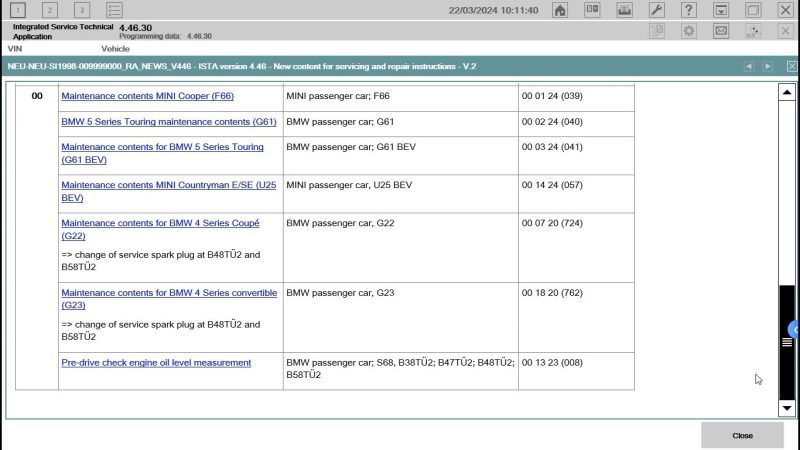Screen dimensions: 800x450
Task: Click the Integrated Service Technical Application title
Action: [x=63, y=32]
